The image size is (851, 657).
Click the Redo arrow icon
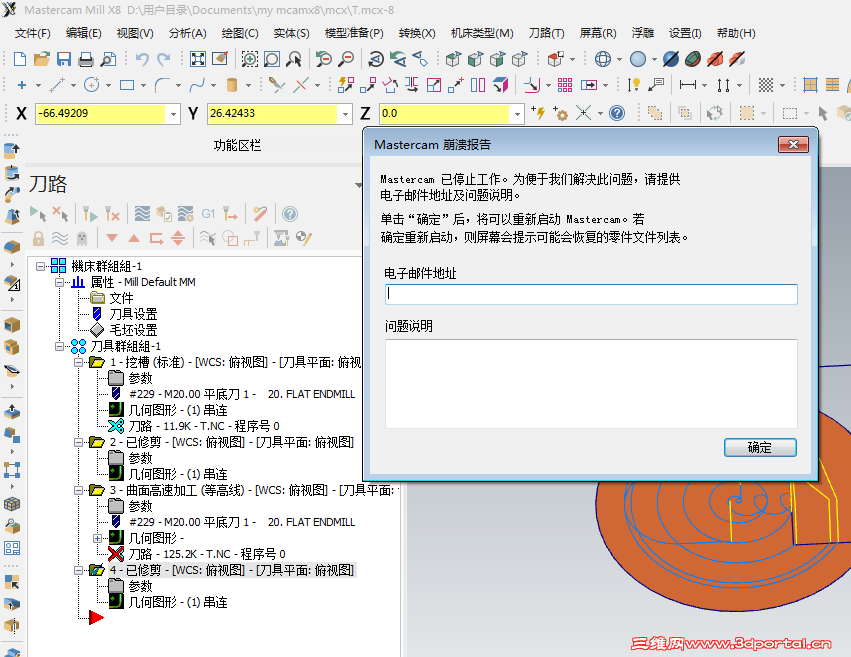[164, 59]
